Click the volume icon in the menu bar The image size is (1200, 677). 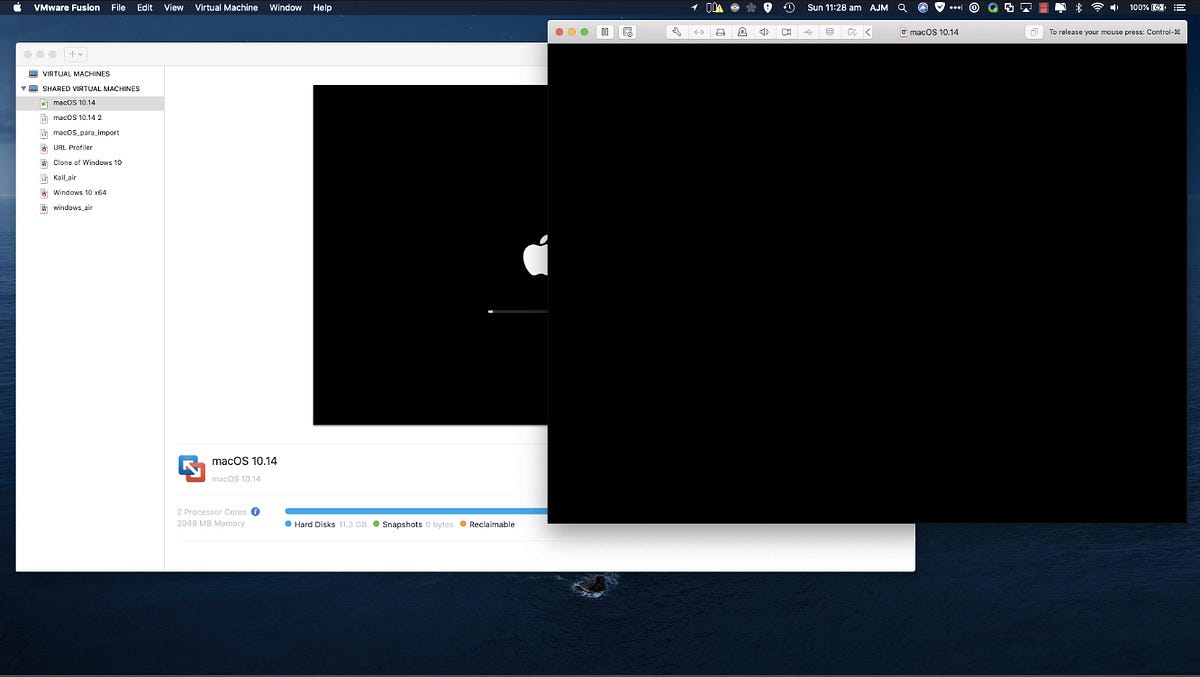(x=1114, y=7)
